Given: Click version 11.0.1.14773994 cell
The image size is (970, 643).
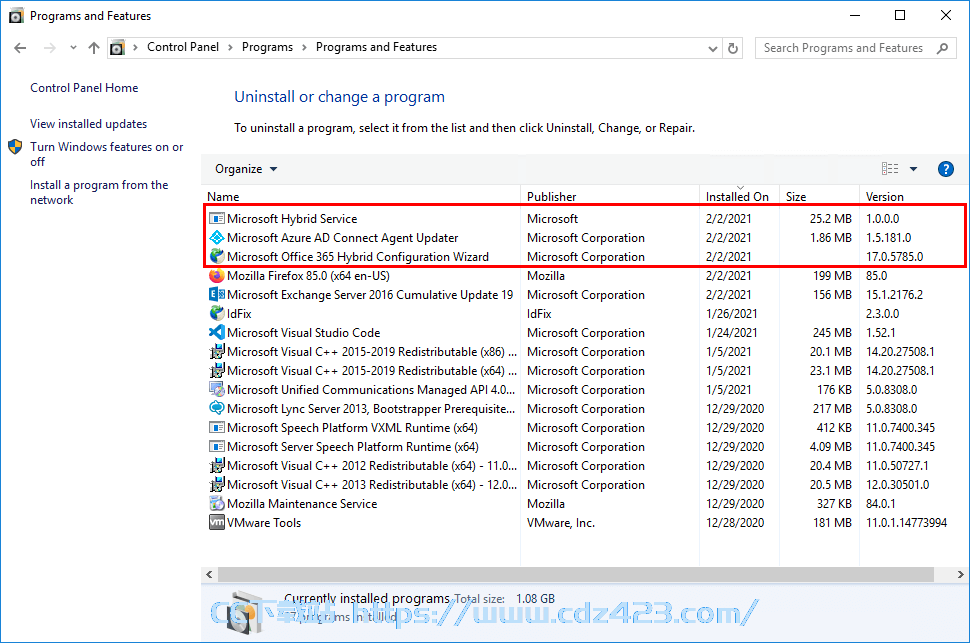Looking at the screenshot, I should click(906, 523).
